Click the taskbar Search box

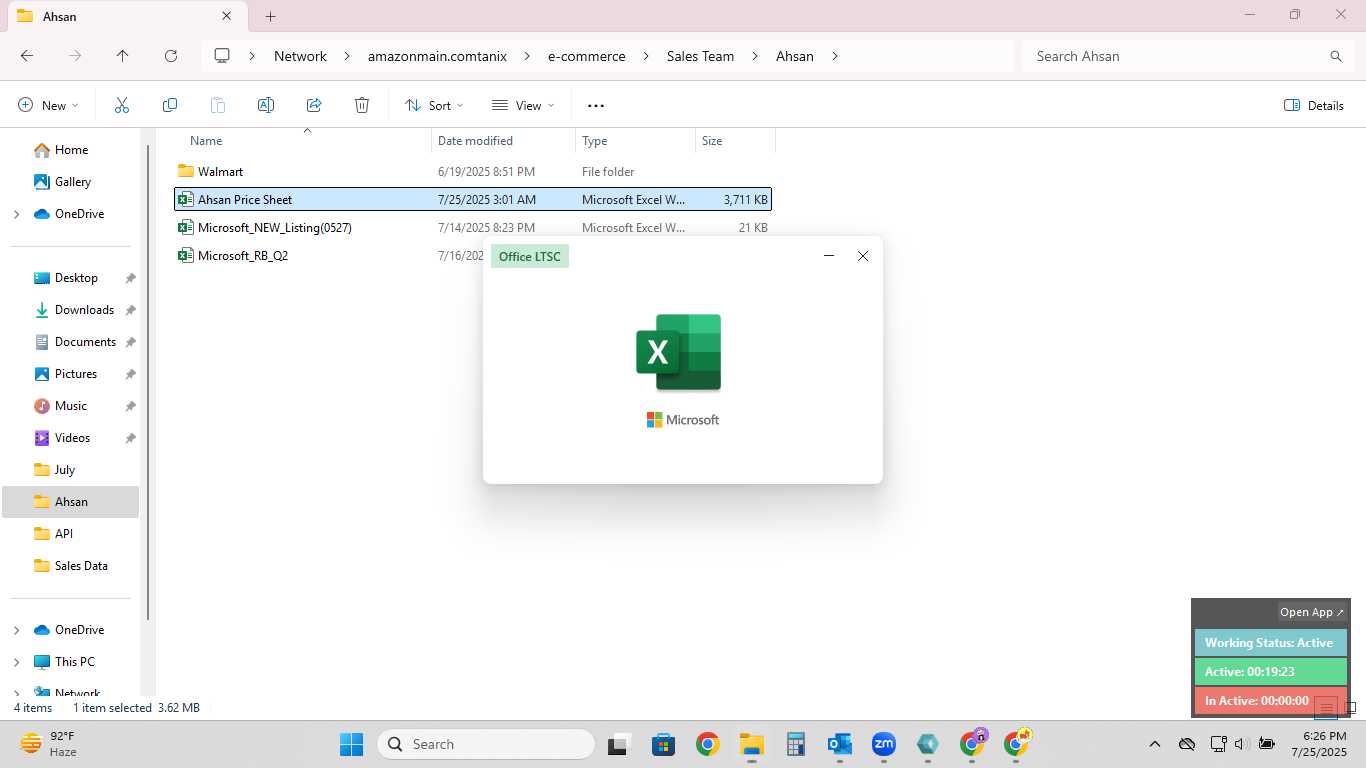tap(486, 744)
